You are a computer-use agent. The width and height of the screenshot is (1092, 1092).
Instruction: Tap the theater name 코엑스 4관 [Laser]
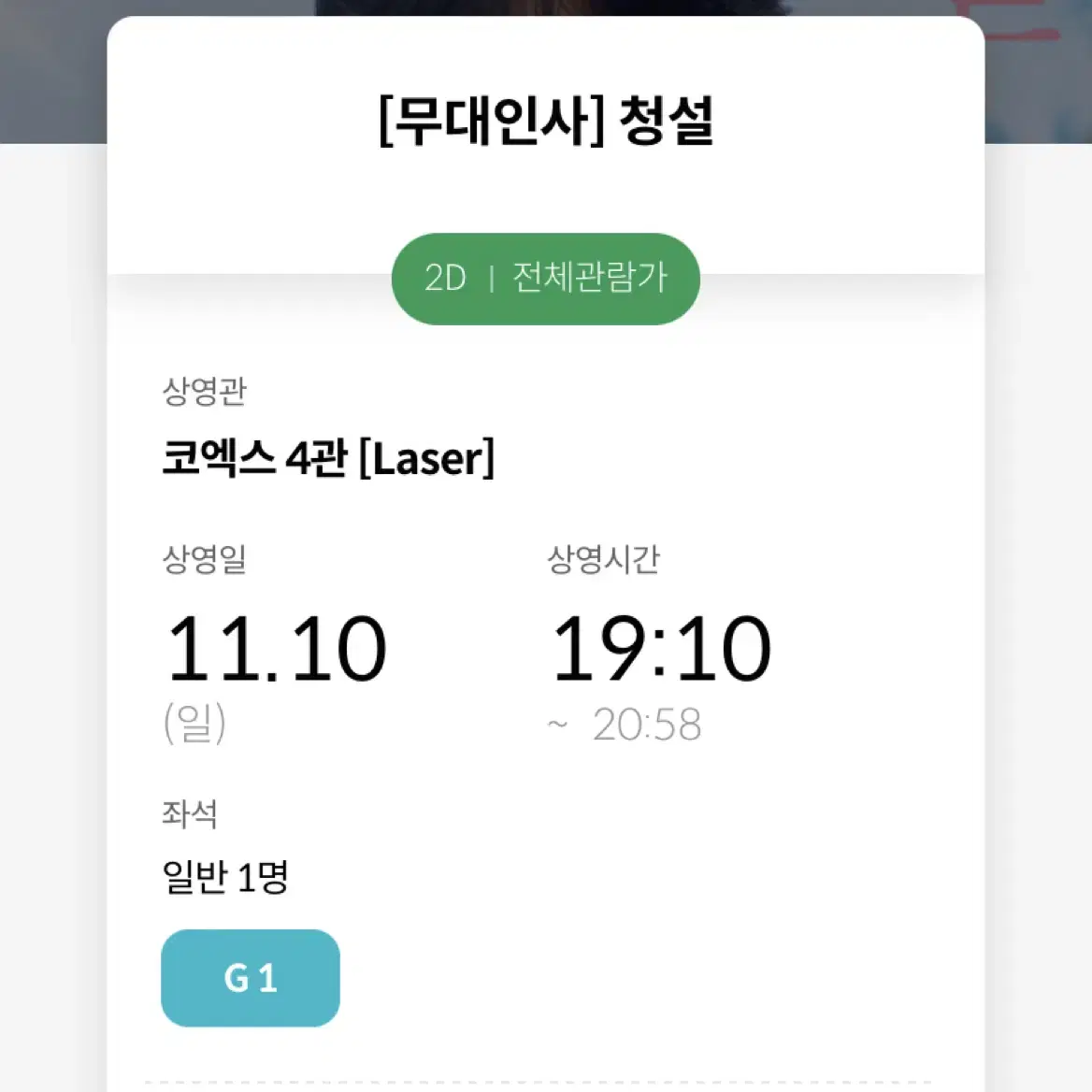[x=328, y=458]
